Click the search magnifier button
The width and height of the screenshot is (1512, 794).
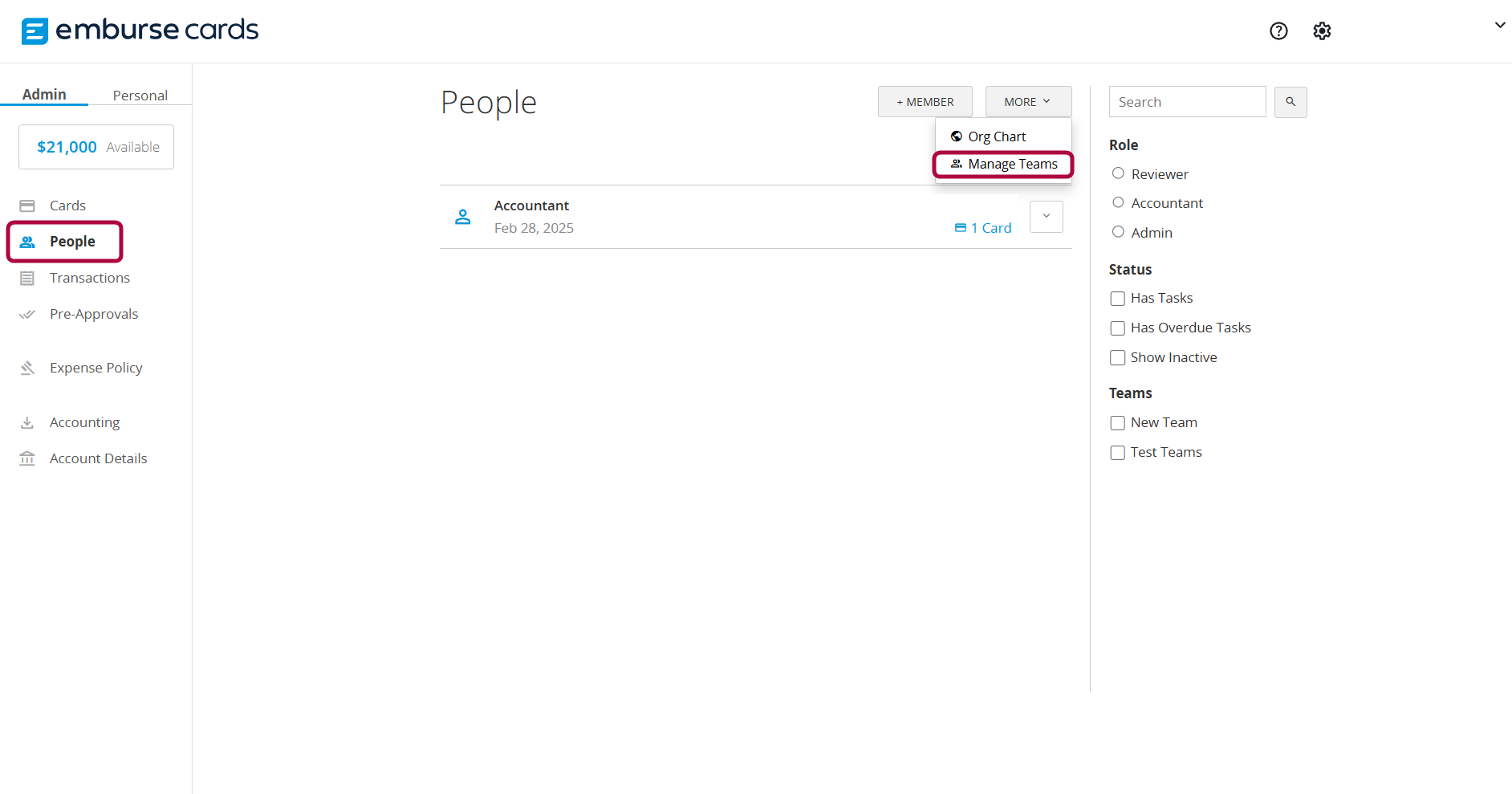tap(1290, 102)
